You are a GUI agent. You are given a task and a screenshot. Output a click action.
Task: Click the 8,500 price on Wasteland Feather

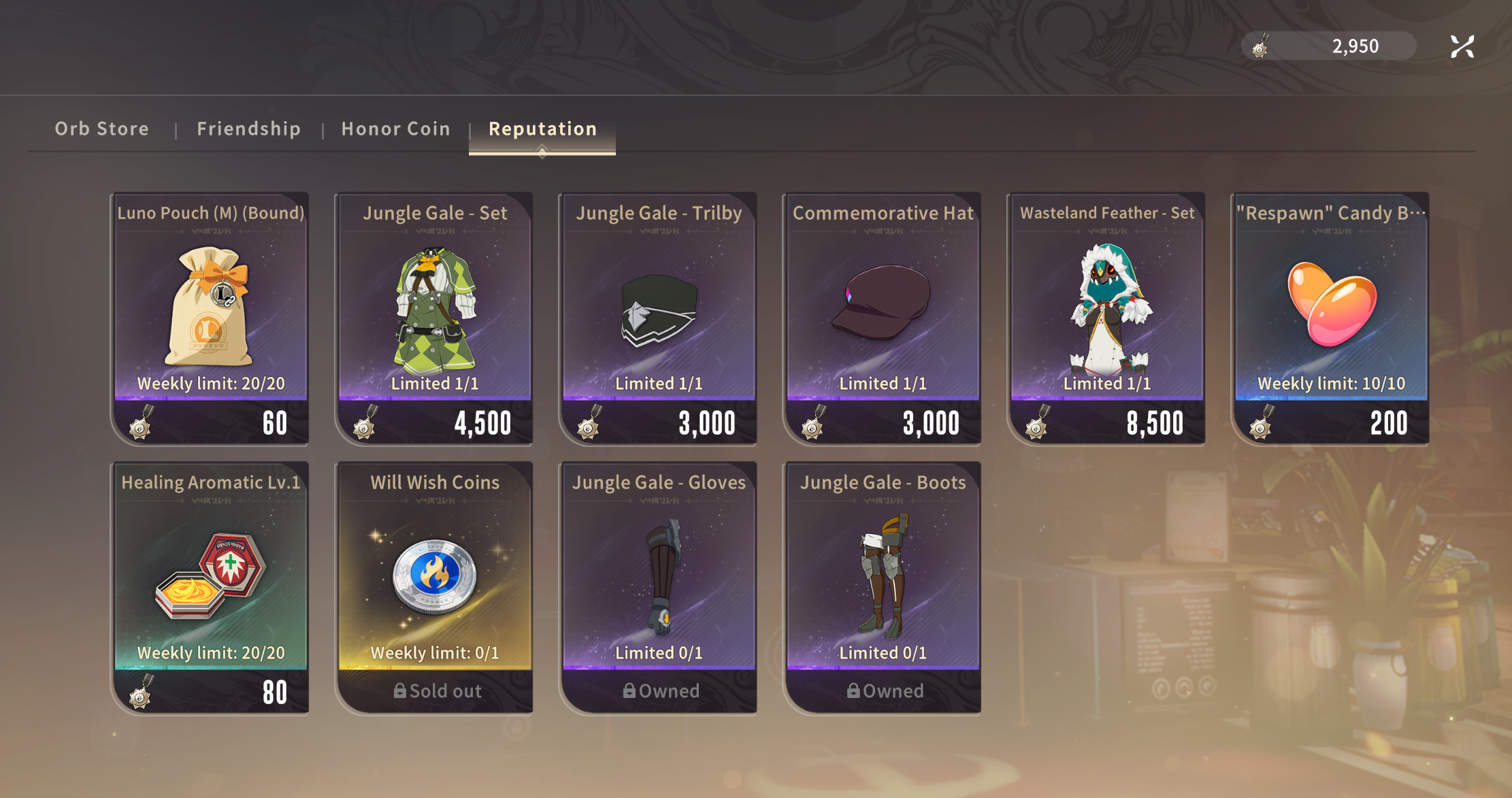(1155, 423)
